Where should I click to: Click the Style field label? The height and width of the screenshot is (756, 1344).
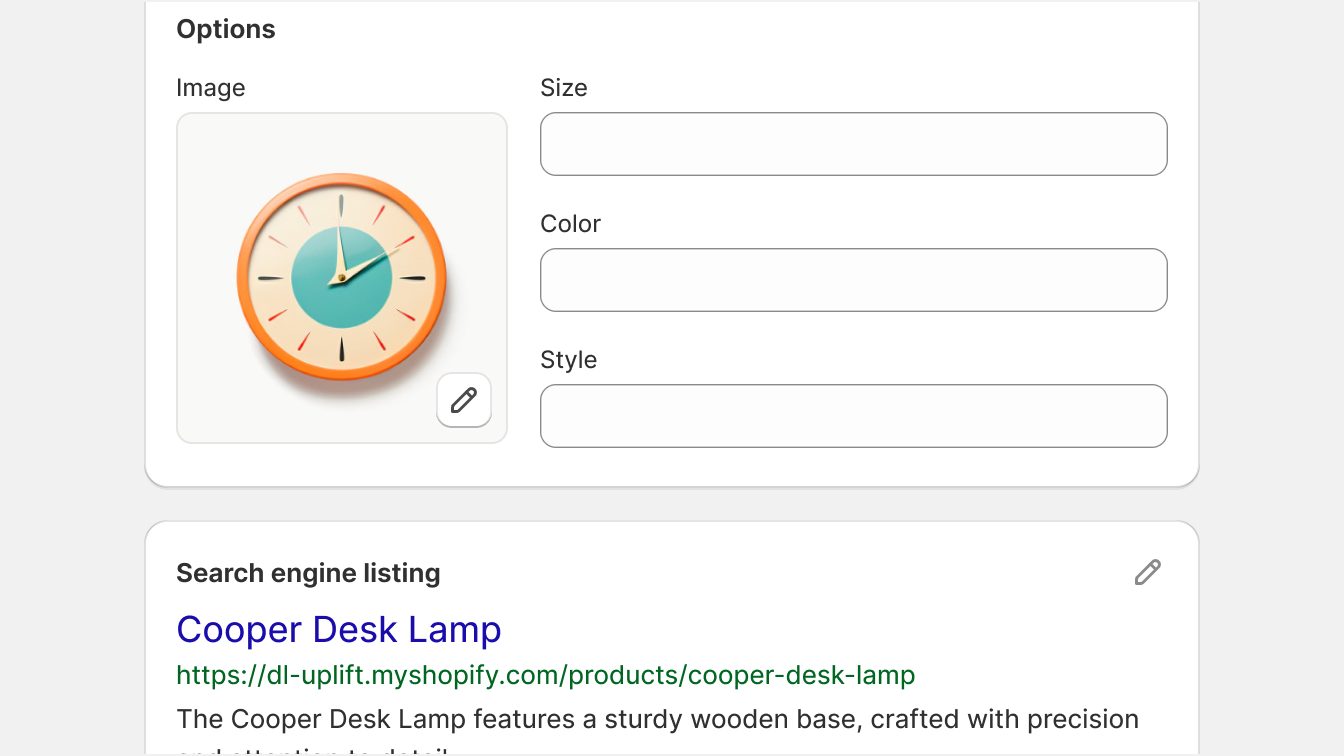(x=569, y=360)
